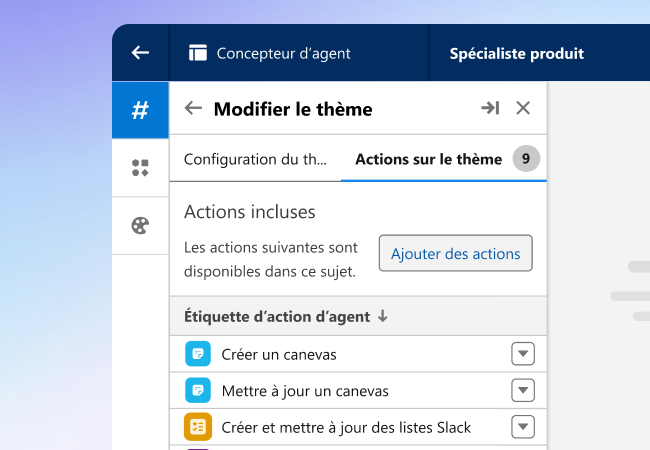Click the 9 actions count badge
Screen dimensions: 650x450
(526, 158)
